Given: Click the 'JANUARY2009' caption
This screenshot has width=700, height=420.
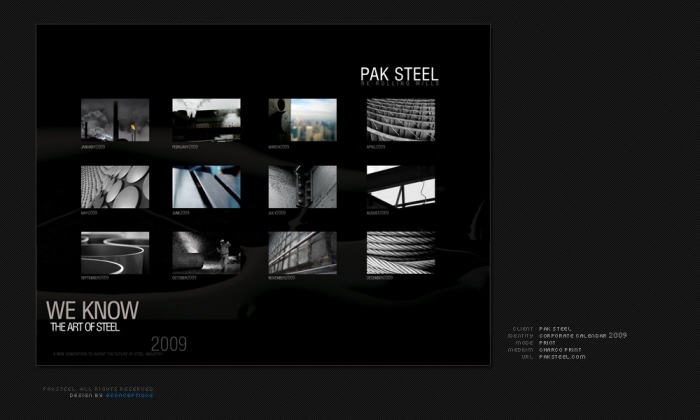Looking at the screenshot, I should pos(93,147).
